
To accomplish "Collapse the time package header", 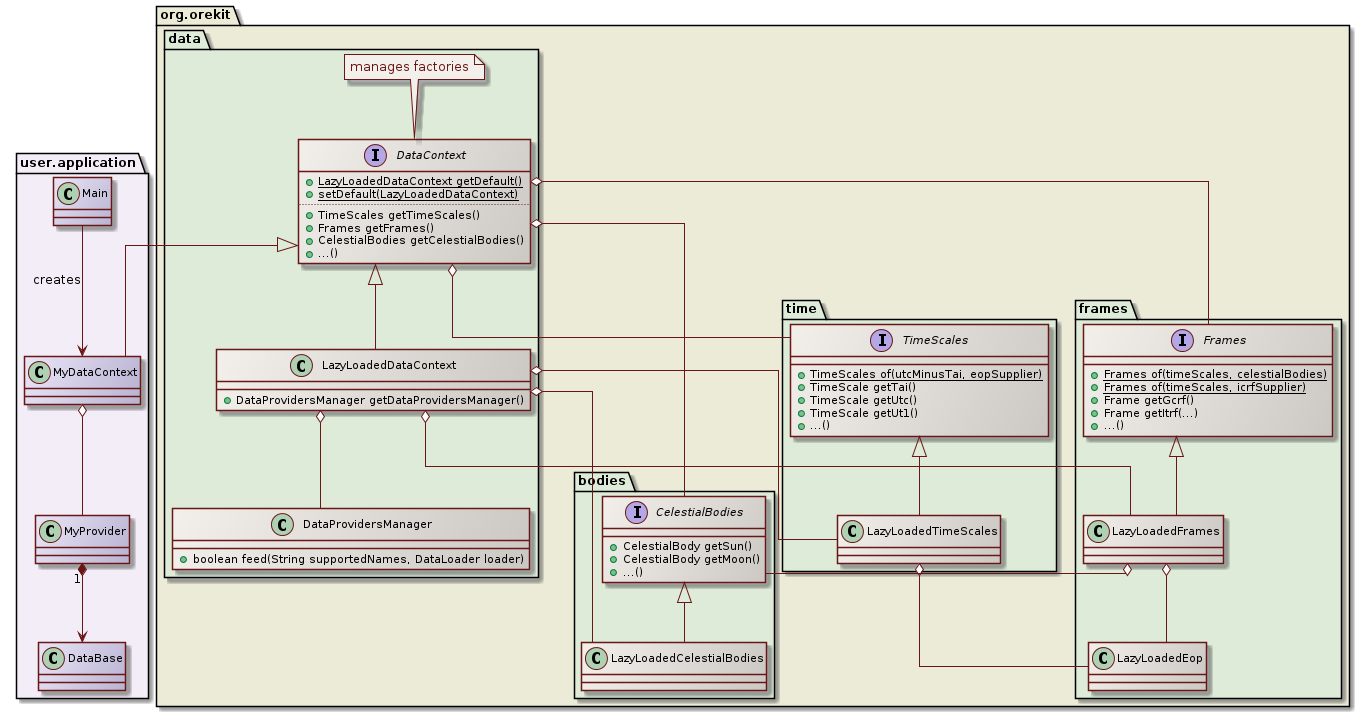I will point(799,309).
